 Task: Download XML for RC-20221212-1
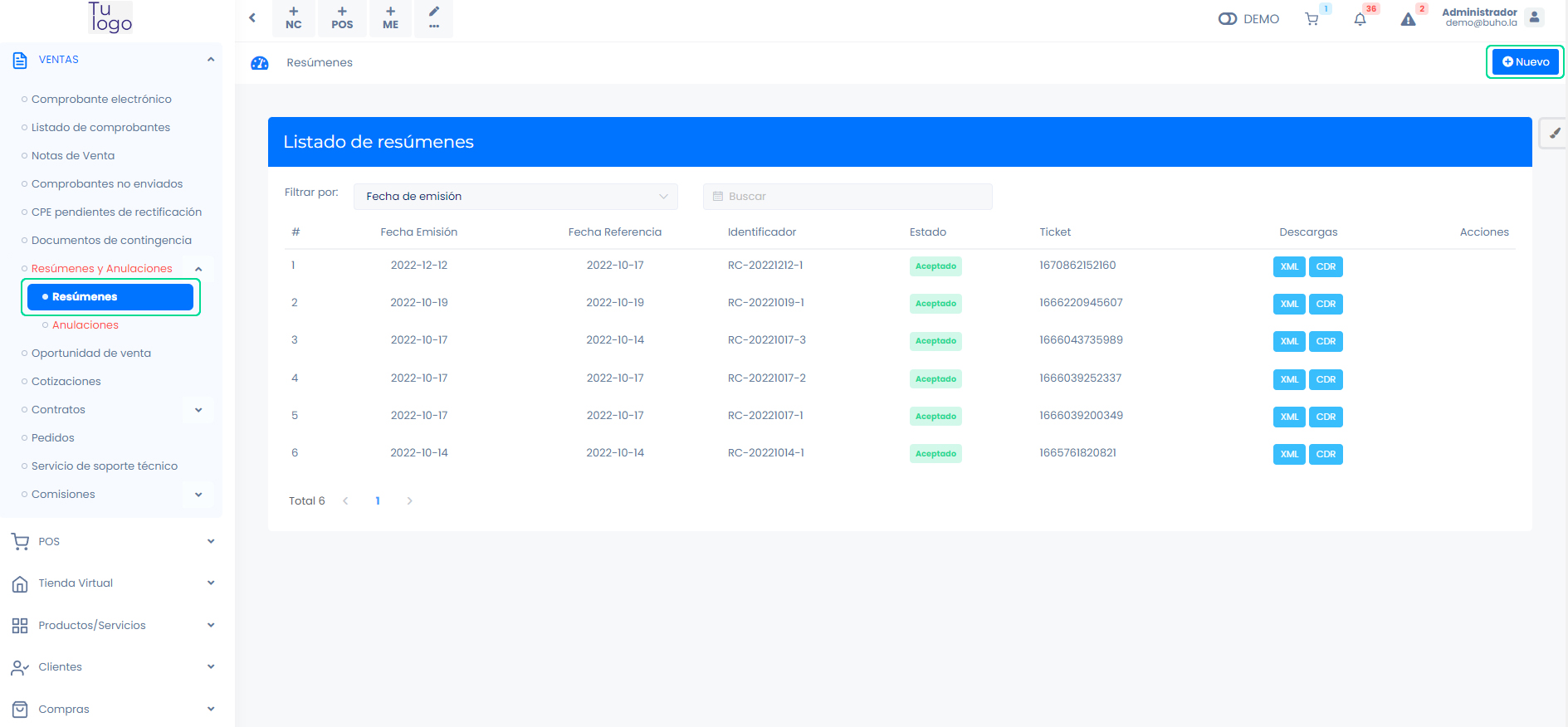coord(1288,267)
